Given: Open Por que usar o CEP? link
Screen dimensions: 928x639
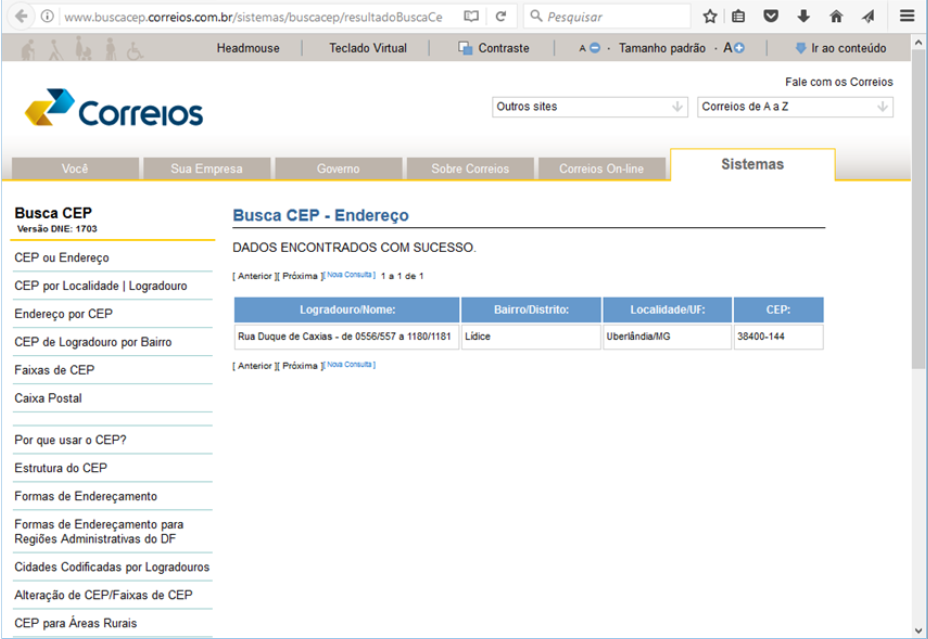Looking at the screenshot, I should 70,440.
